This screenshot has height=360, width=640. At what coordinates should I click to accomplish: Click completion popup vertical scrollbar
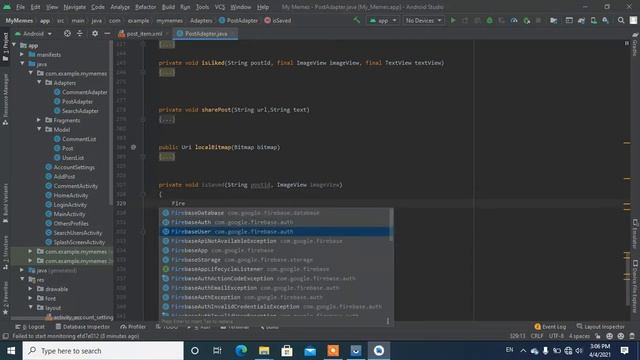click(x=391, y=225)
